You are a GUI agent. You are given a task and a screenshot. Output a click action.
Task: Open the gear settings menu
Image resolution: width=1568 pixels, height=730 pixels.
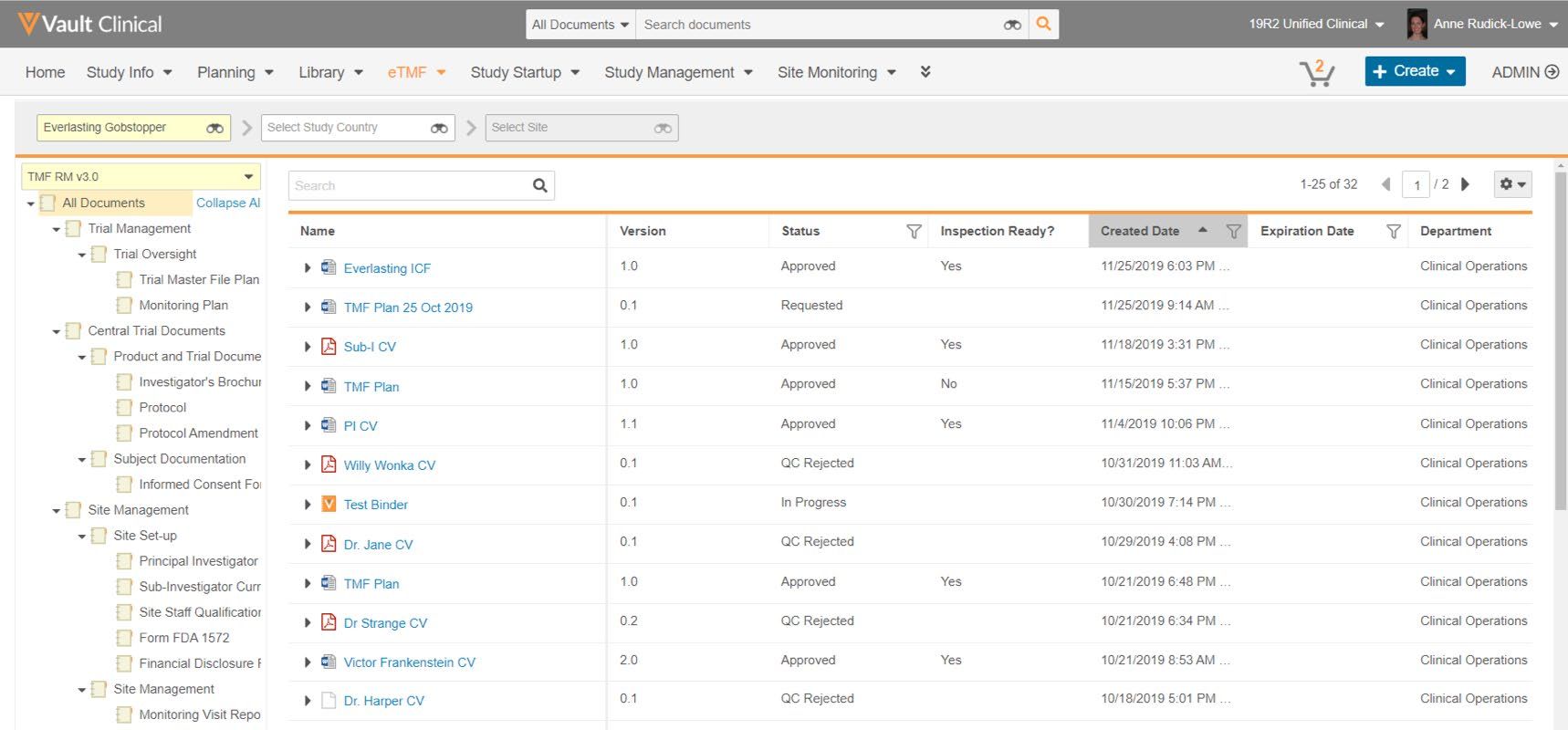pos(1512,184)
